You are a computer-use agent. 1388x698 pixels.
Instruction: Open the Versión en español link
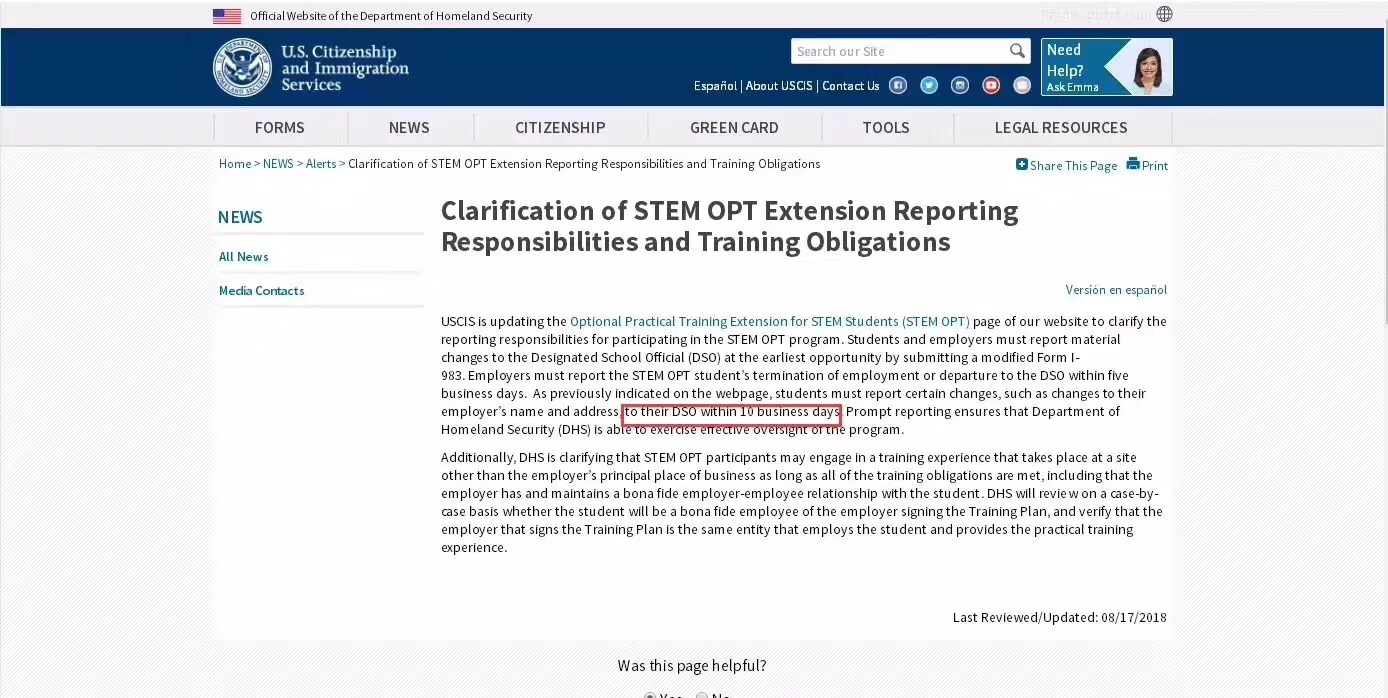pyautogui.click(x=1116, y=290)
